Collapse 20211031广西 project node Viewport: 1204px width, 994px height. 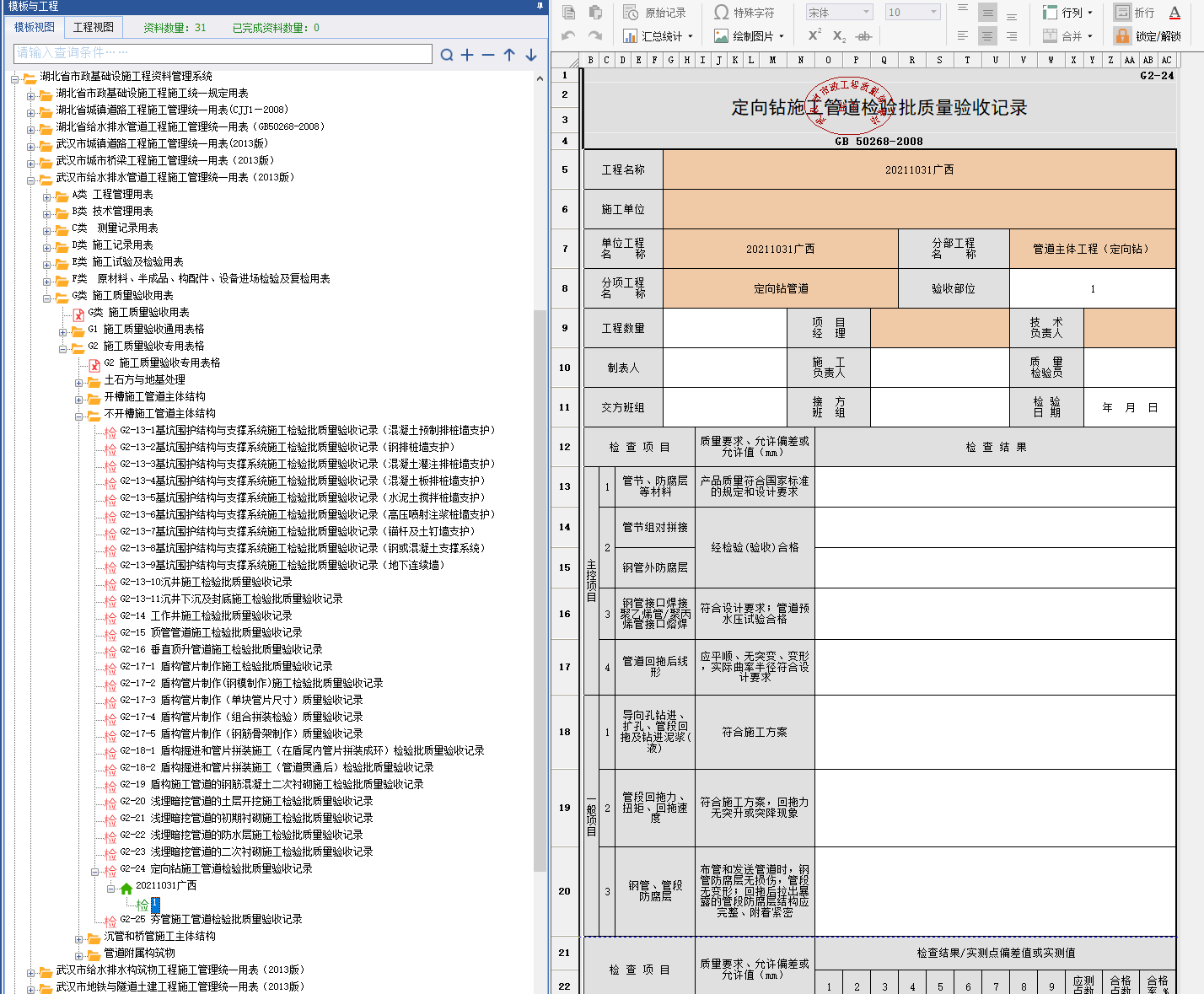click(x=111, y=888)
